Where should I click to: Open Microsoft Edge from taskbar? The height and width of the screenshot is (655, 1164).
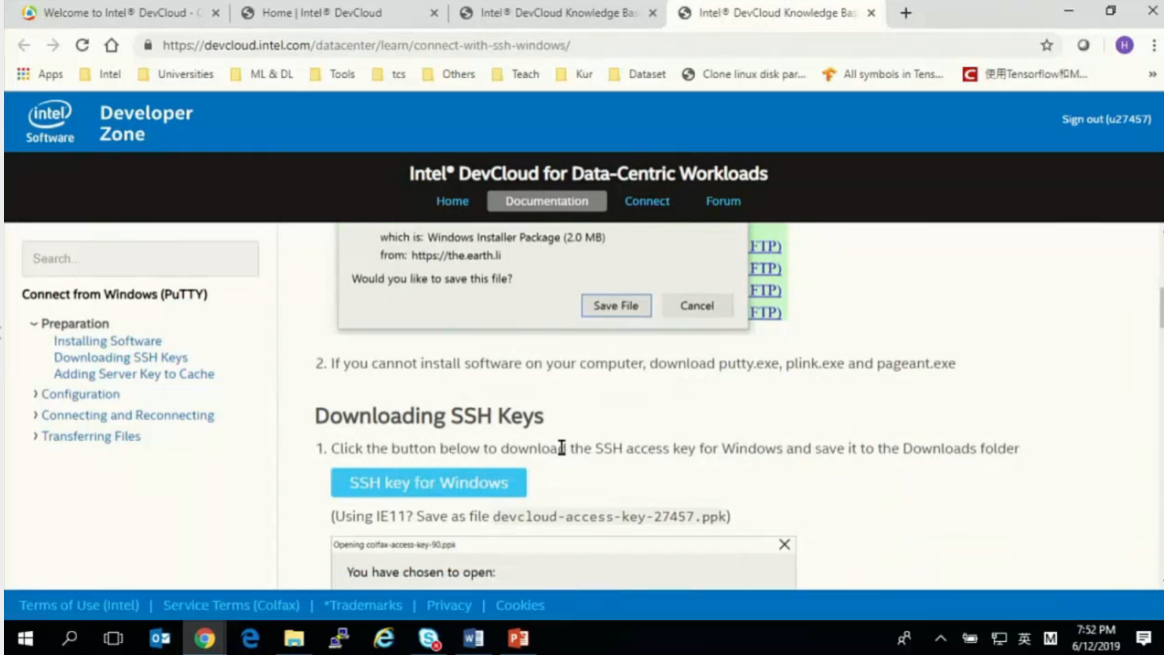click(249, 639)
